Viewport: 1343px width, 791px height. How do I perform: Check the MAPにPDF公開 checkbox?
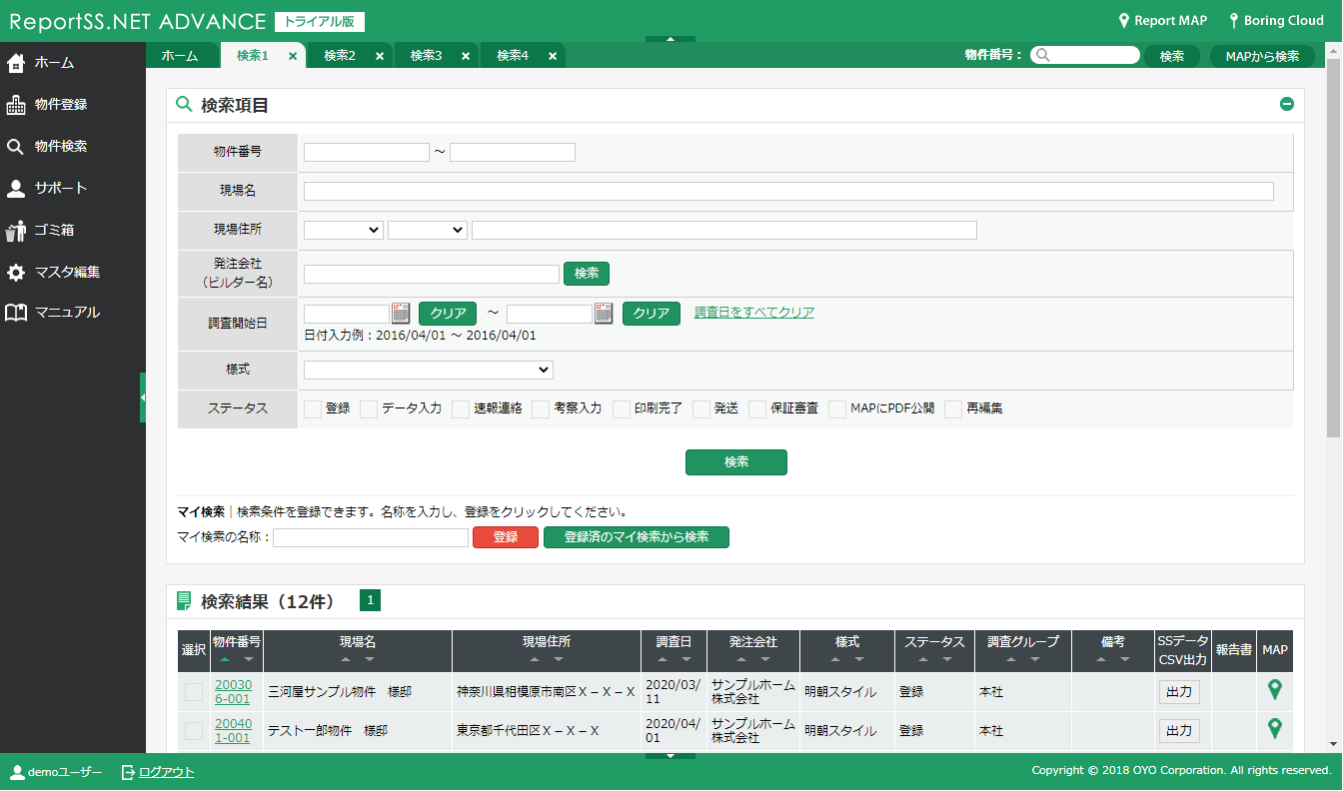click(837, 409)
